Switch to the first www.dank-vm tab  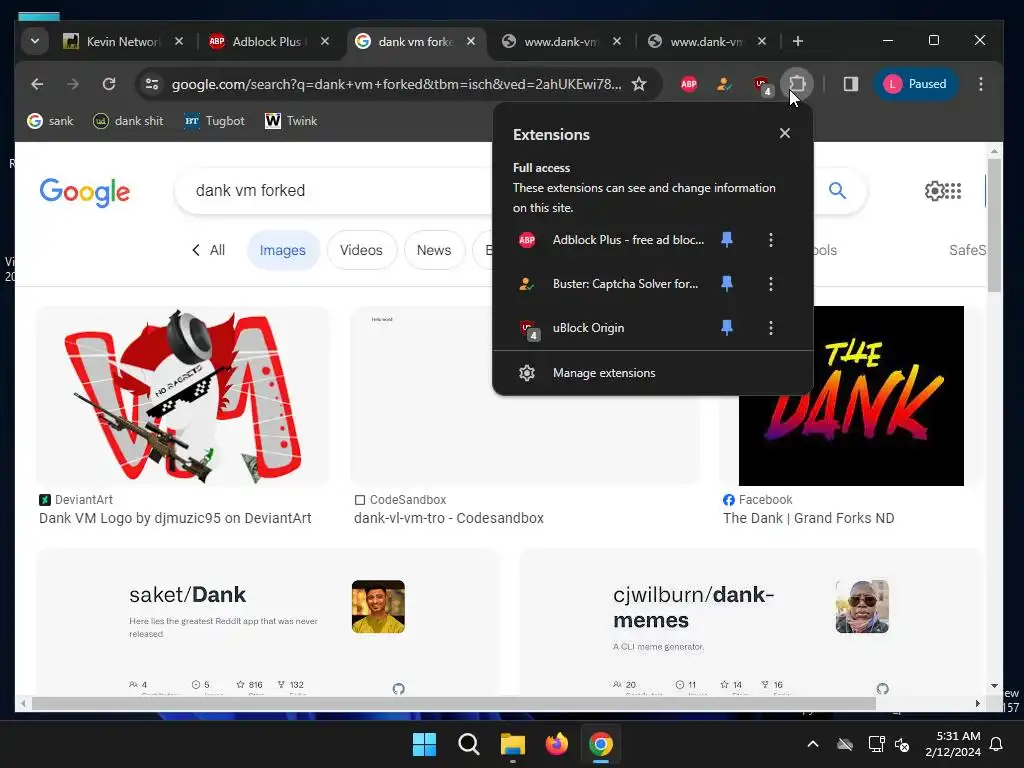(x=560, y=42)
